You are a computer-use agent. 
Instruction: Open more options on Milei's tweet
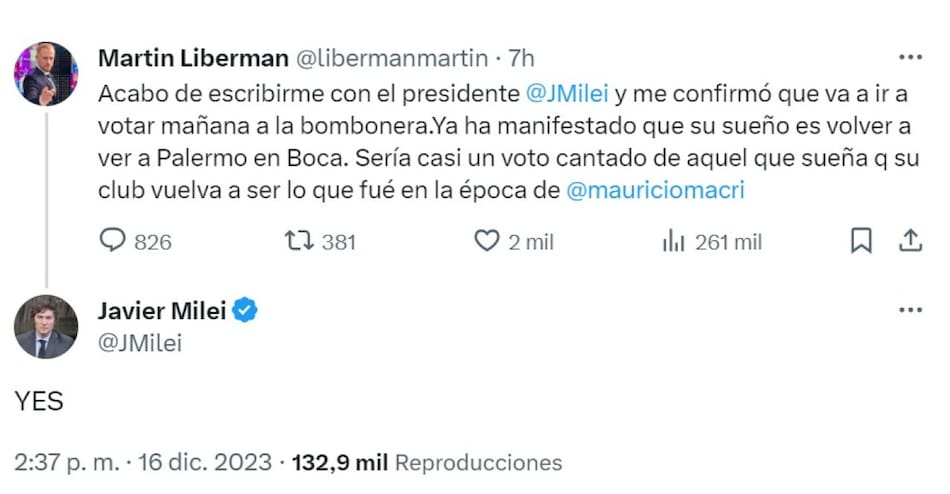pyautogui.click(x=910, y=311)
